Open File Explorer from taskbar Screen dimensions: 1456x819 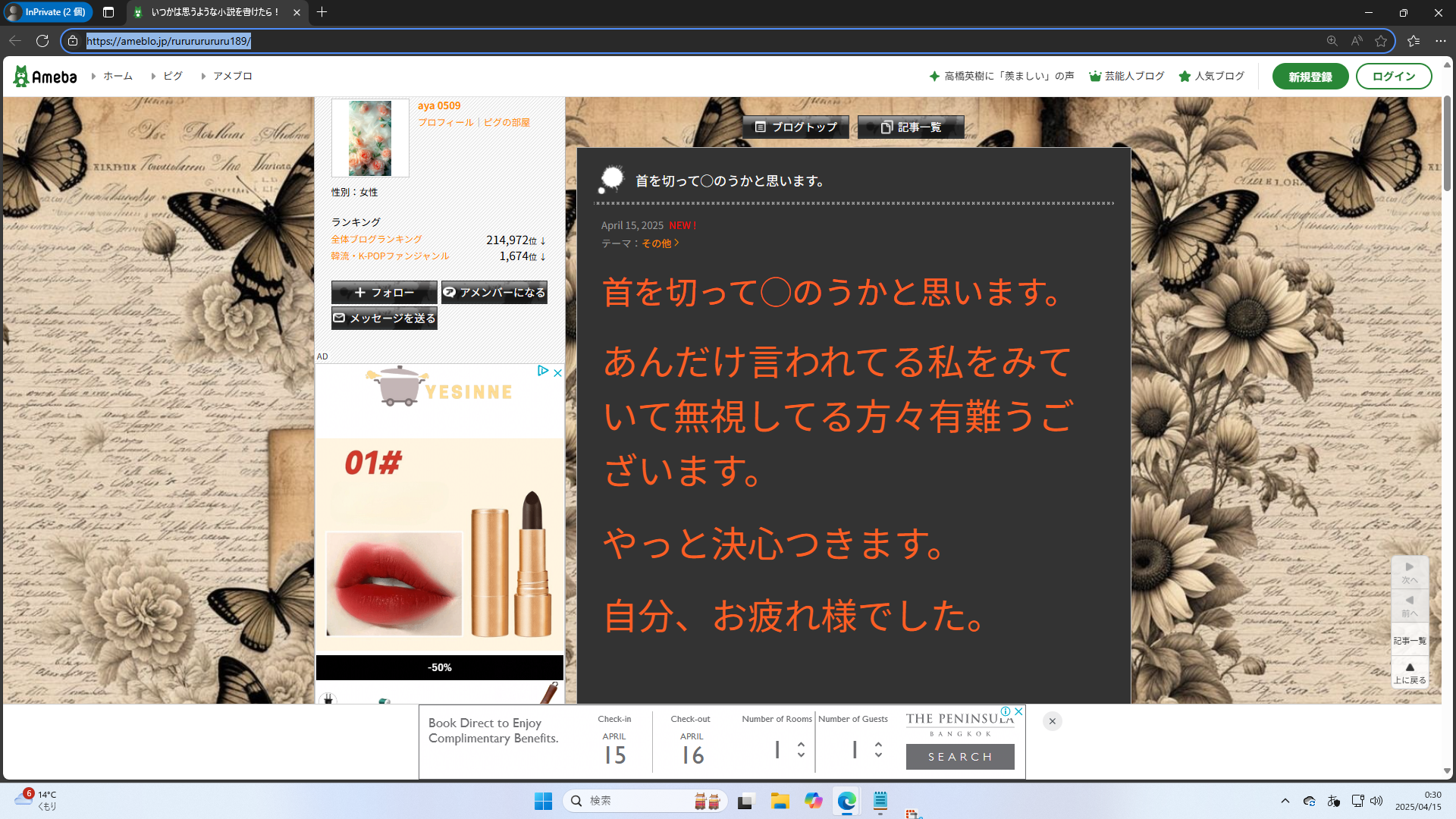[x=780, y=801]
